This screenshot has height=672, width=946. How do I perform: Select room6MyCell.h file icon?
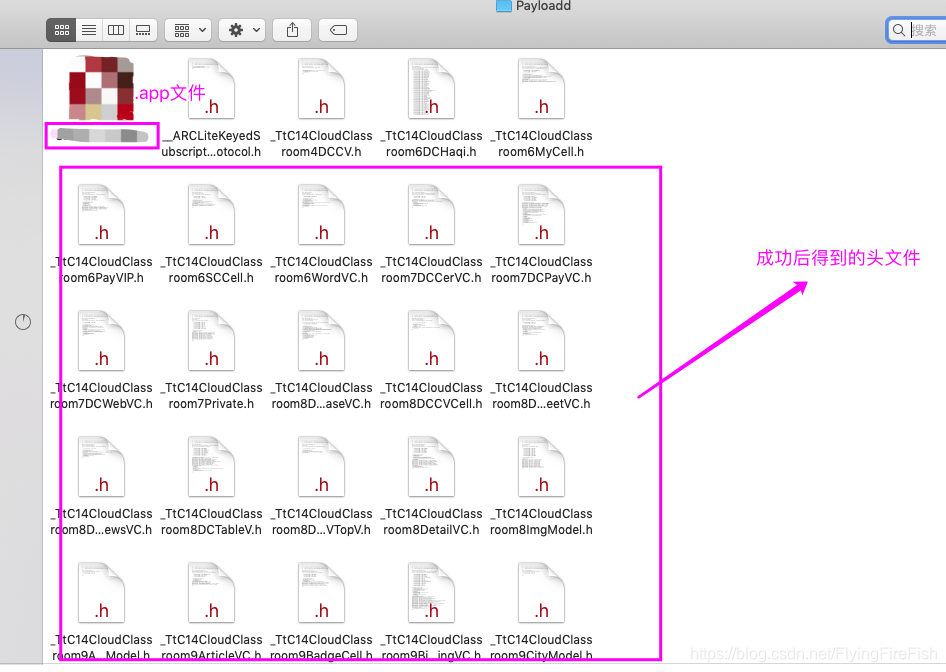click(541, 89)
